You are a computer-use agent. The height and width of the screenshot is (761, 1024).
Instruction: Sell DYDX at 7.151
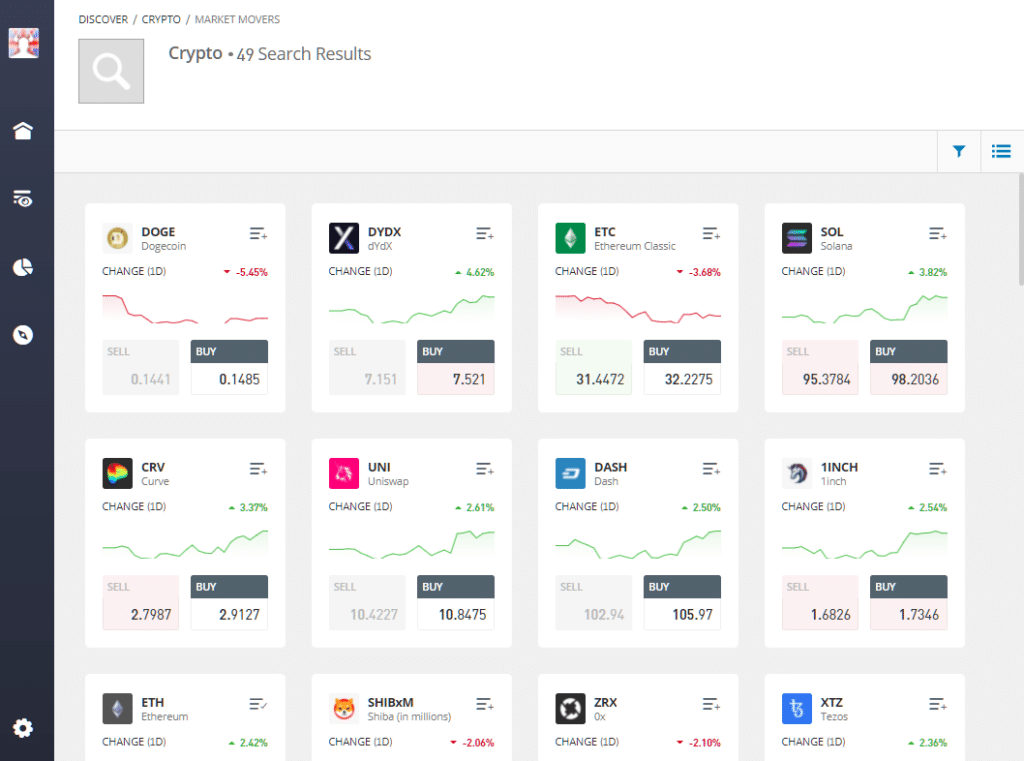point(367,367)
